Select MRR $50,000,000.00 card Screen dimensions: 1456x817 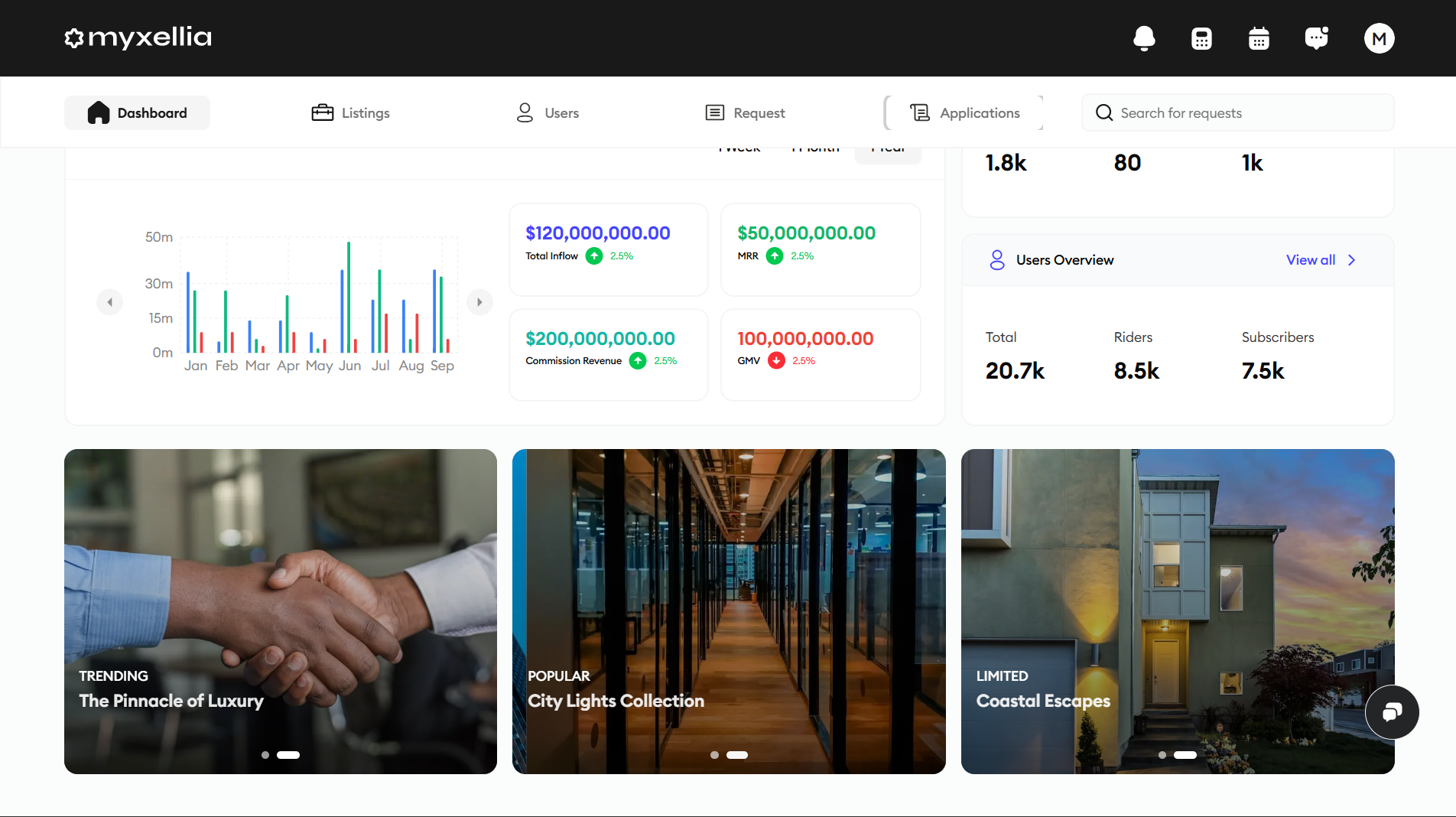click(x=821, y=249)
